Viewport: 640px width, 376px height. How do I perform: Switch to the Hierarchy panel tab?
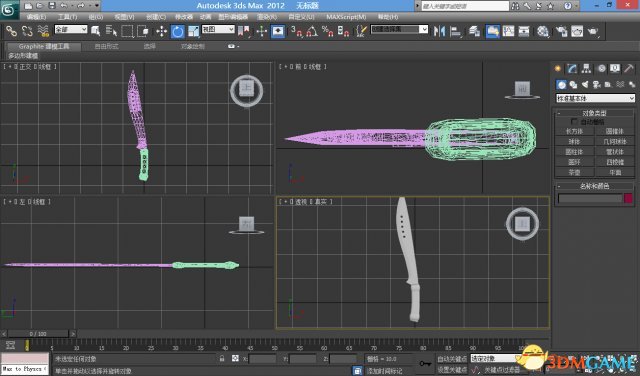pyautogui.click(x=586, y=69)
